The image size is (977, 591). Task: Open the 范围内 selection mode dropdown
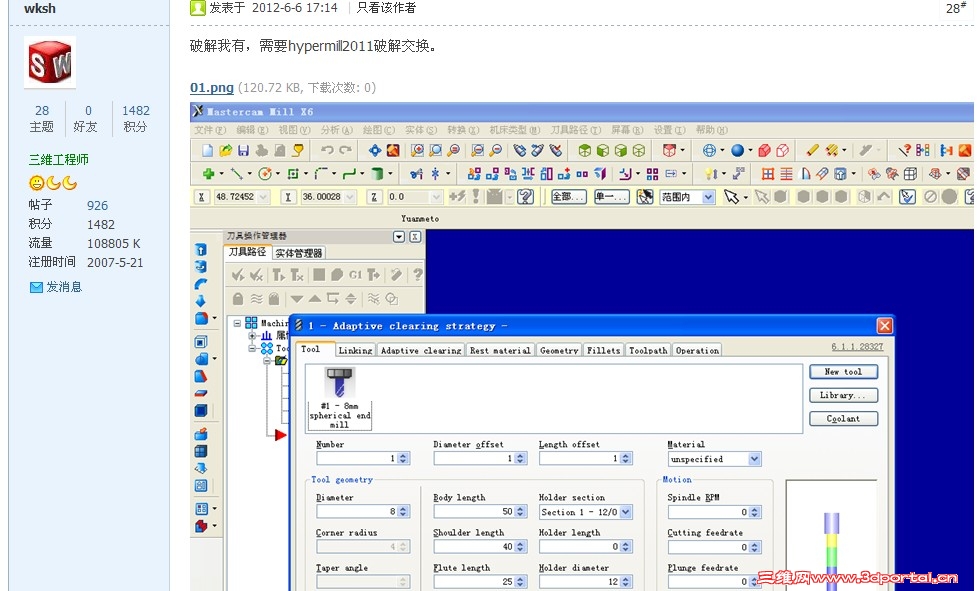pos(708,197)
